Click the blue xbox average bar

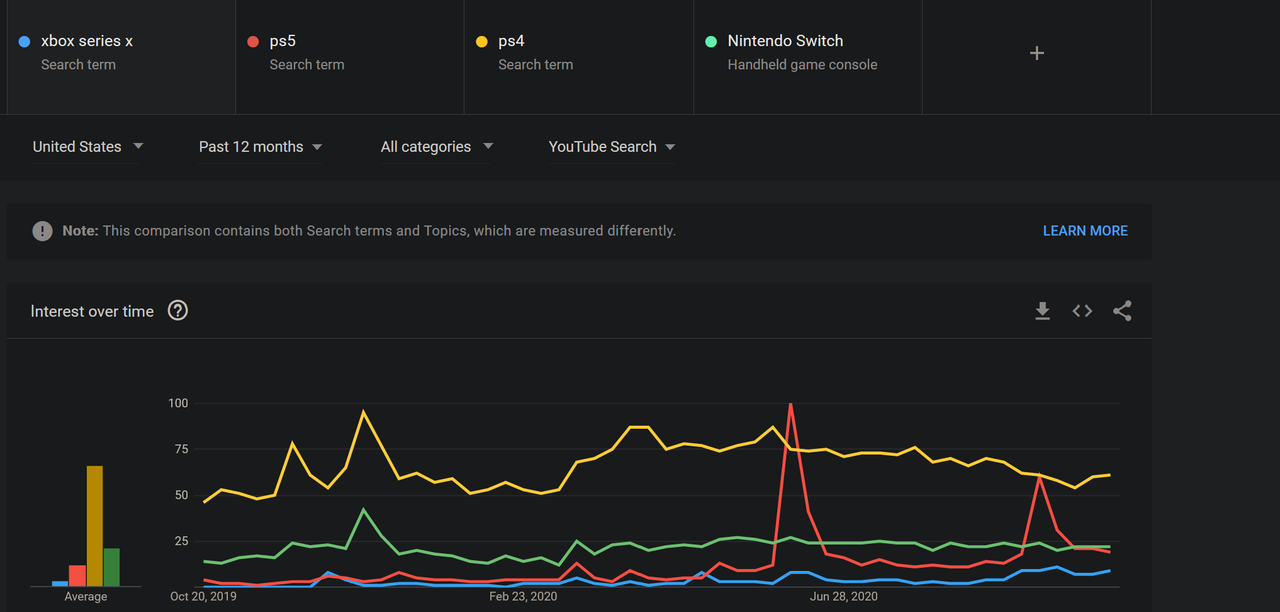(x=60, y=583)
